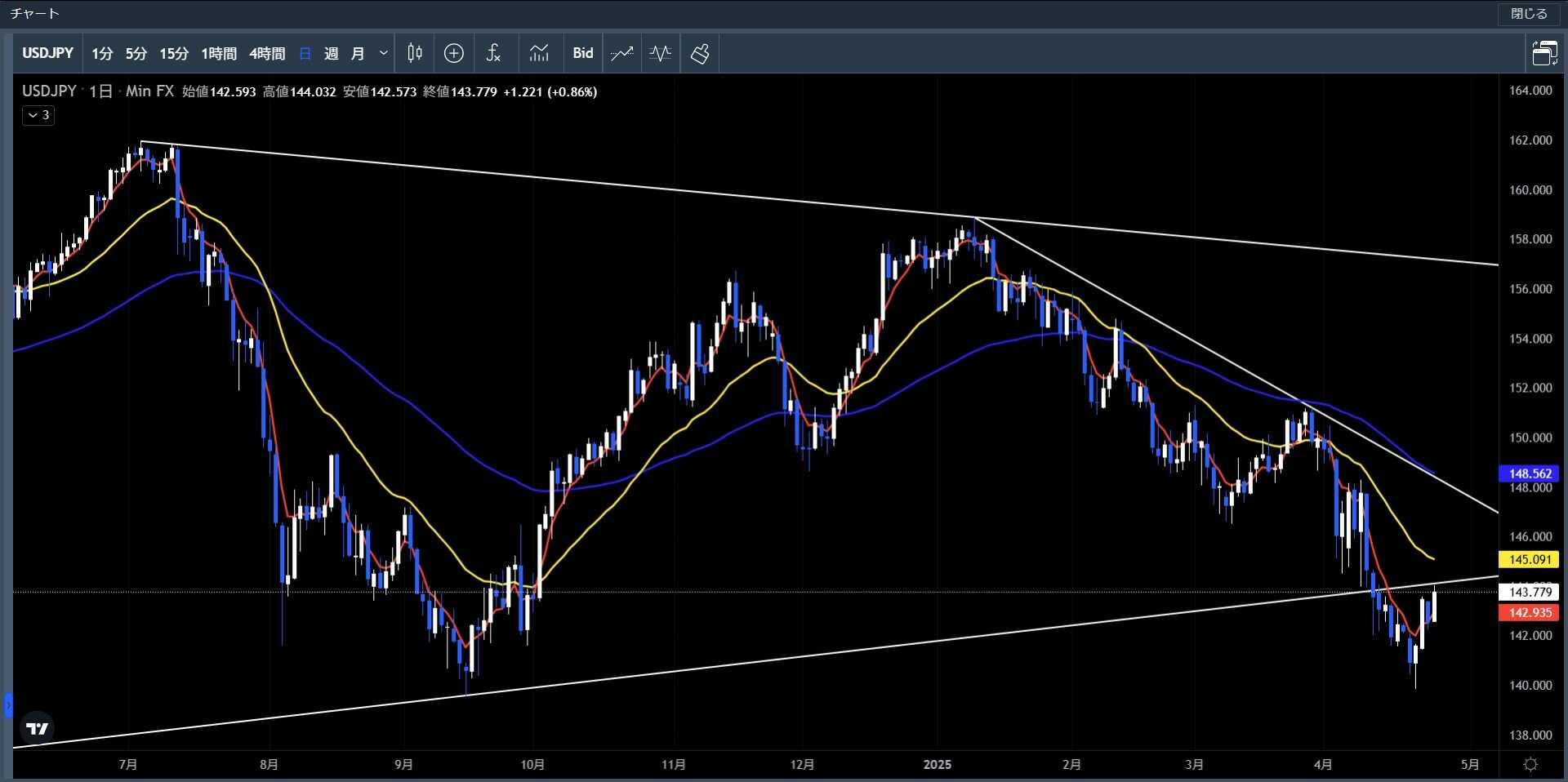
Task: Switch to the 4時間 timeframe
Action: (x=267, y=53)
